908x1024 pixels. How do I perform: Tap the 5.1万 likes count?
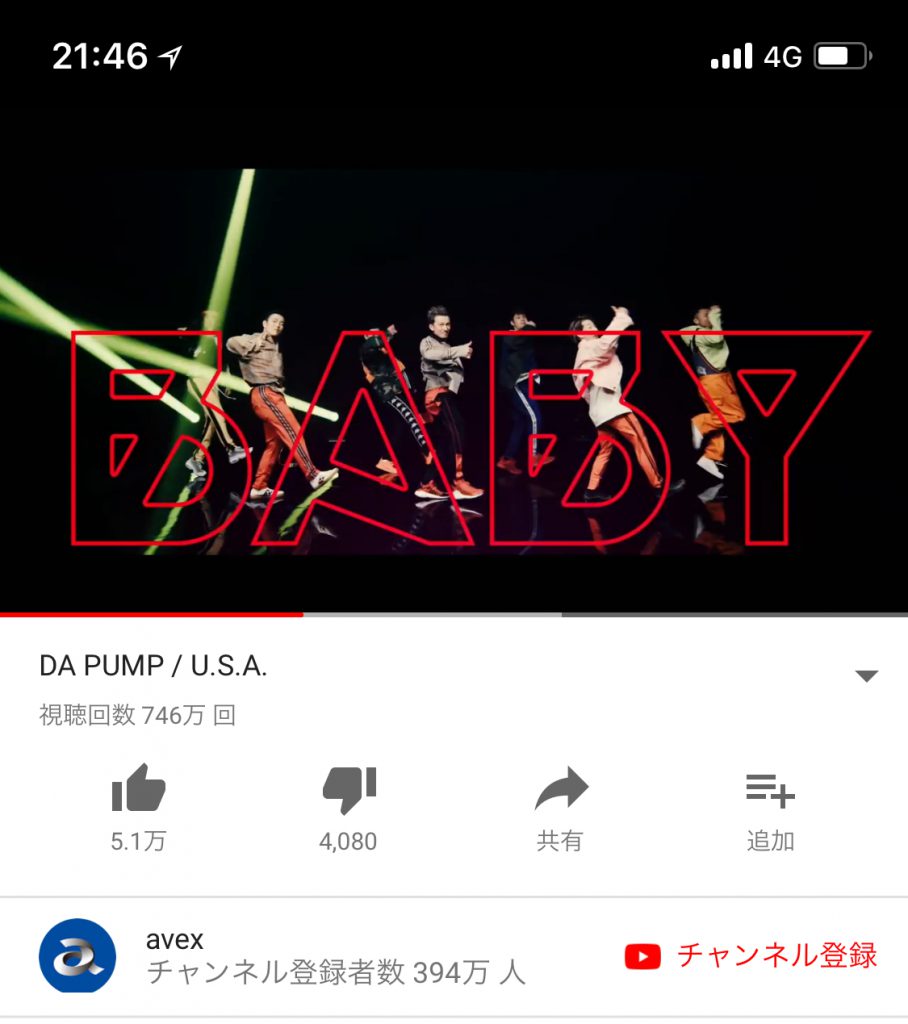(x=138, y=841)
